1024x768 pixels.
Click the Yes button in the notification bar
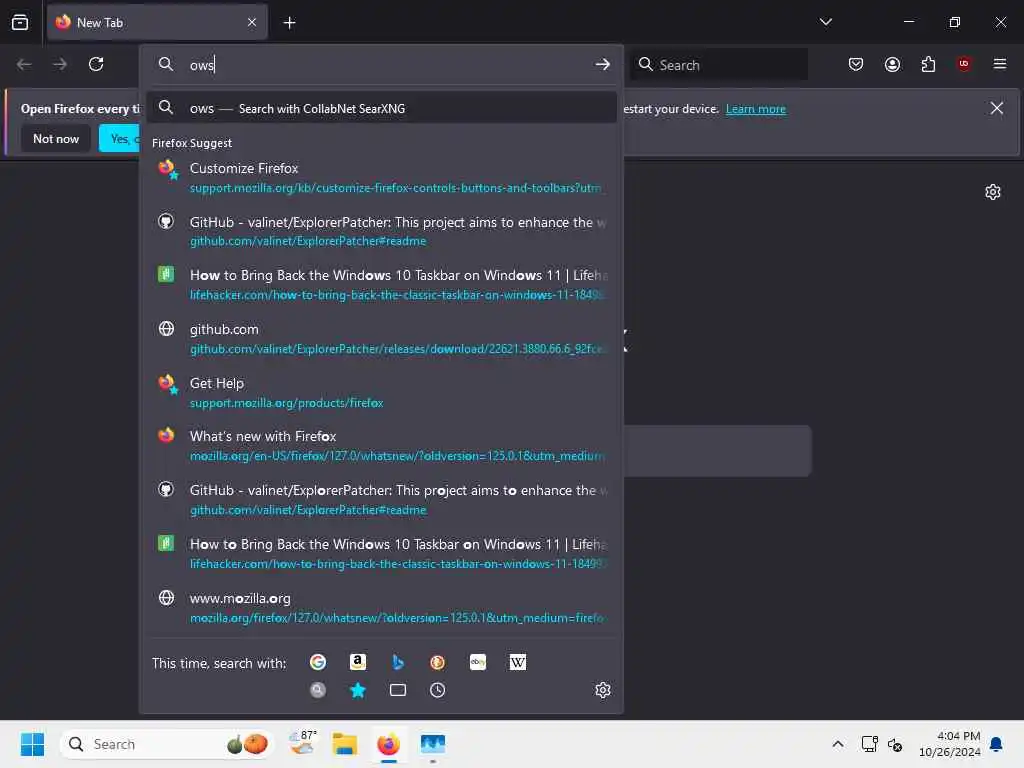(x=120, y=138)
